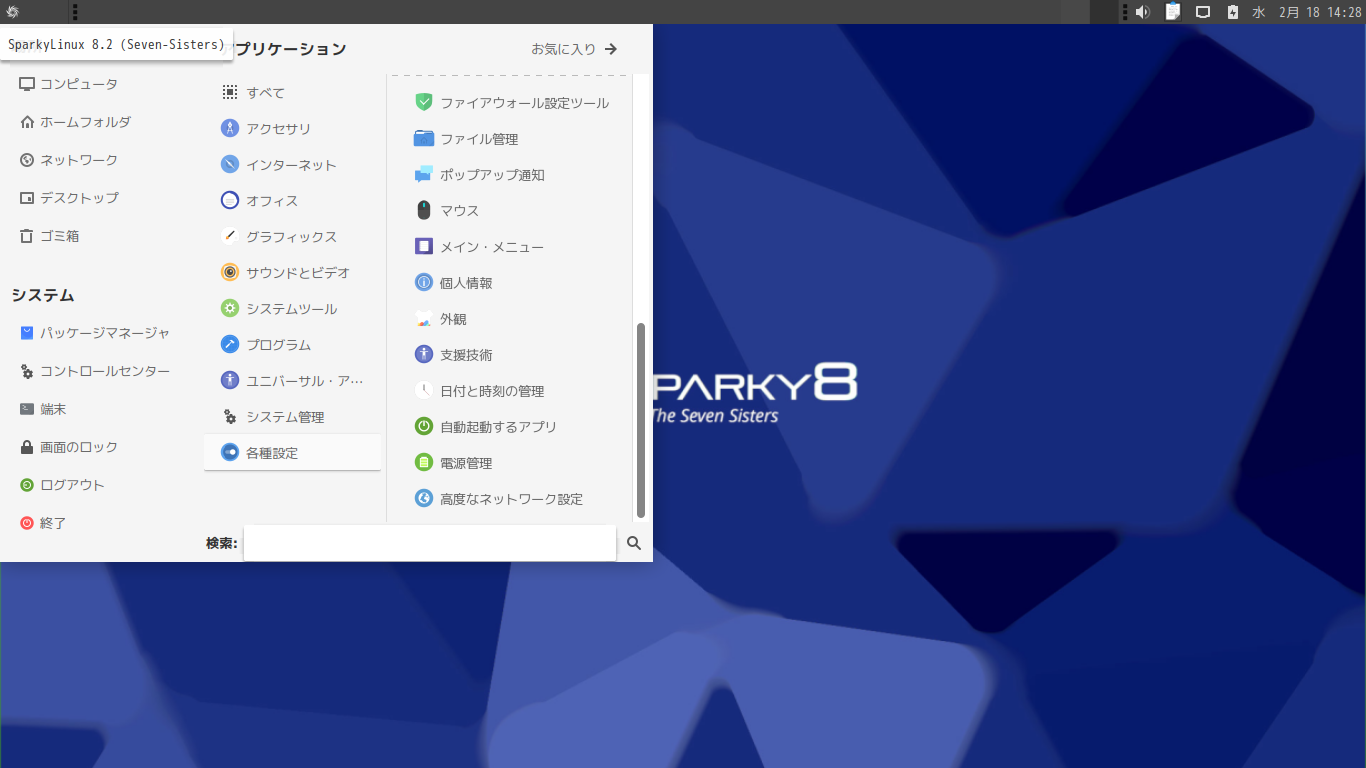The width and height of the screenshot is (1366, 768).
Task: Select the System Tools (システムツール) category
Action: (x=292, y=309)
